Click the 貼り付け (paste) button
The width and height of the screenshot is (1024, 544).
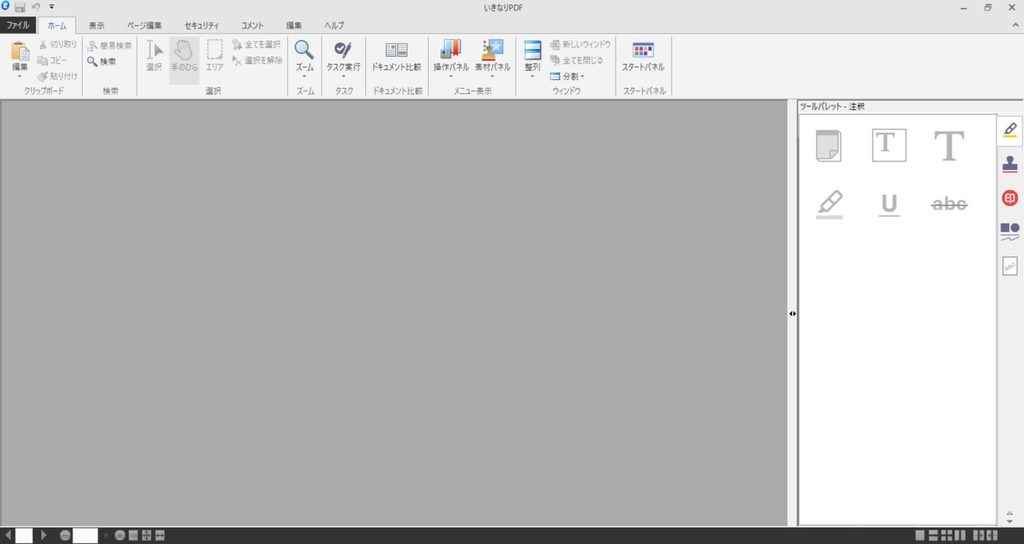click(x=57, y=76)
